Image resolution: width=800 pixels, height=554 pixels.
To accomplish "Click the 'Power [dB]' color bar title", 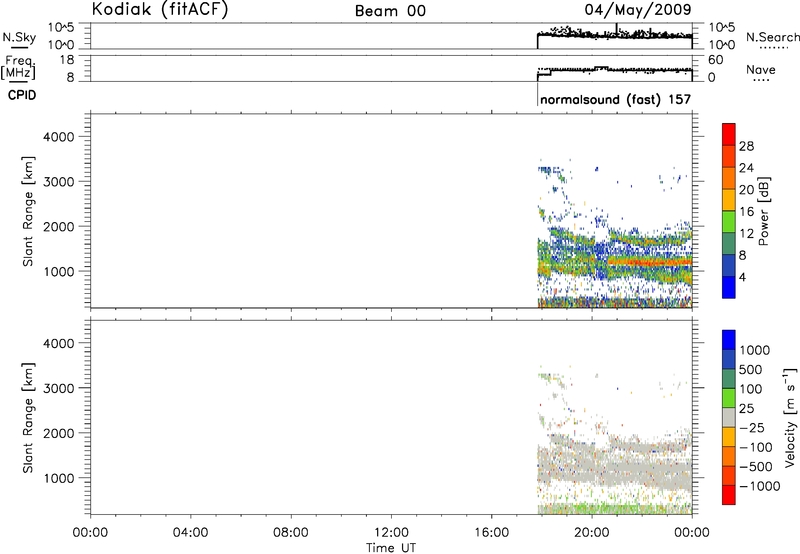I will point(763,211).
